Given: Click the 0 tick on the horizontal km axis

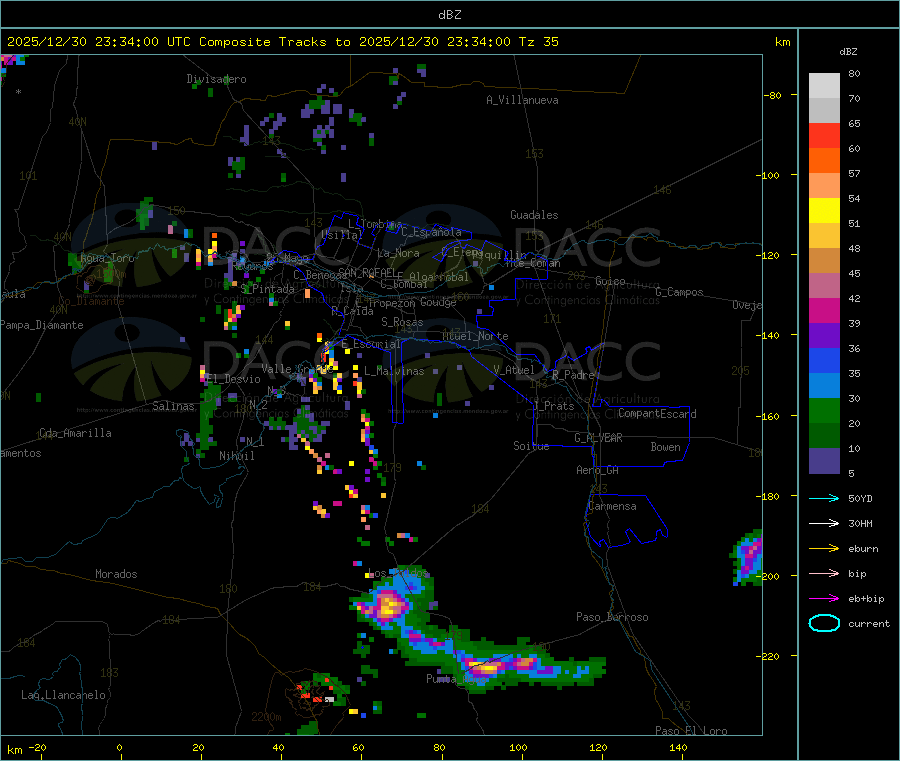Looking at the screenshot, I should tap(119, 747).
